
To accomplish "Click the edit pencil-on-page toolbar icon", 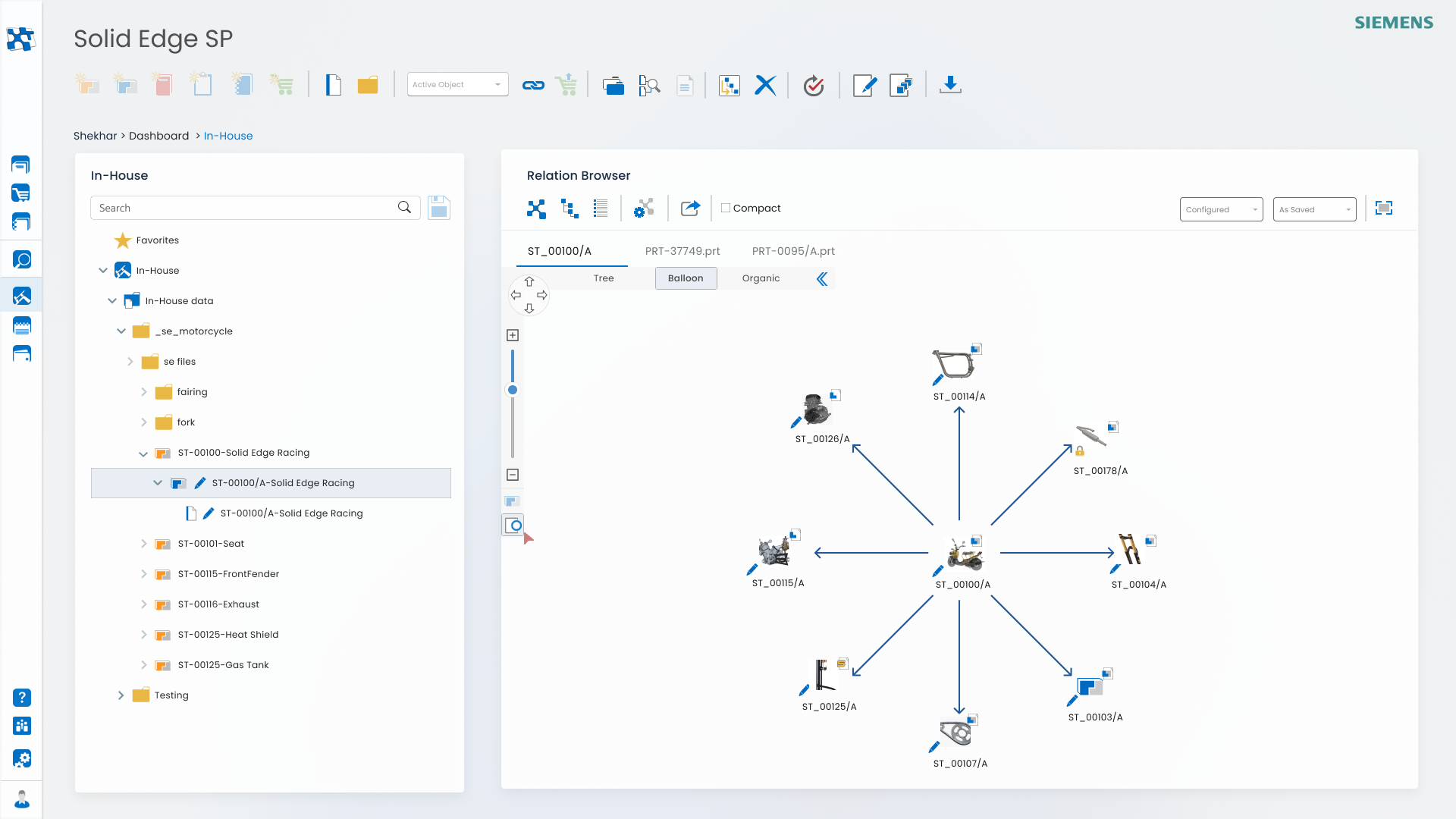I will 864,85.
